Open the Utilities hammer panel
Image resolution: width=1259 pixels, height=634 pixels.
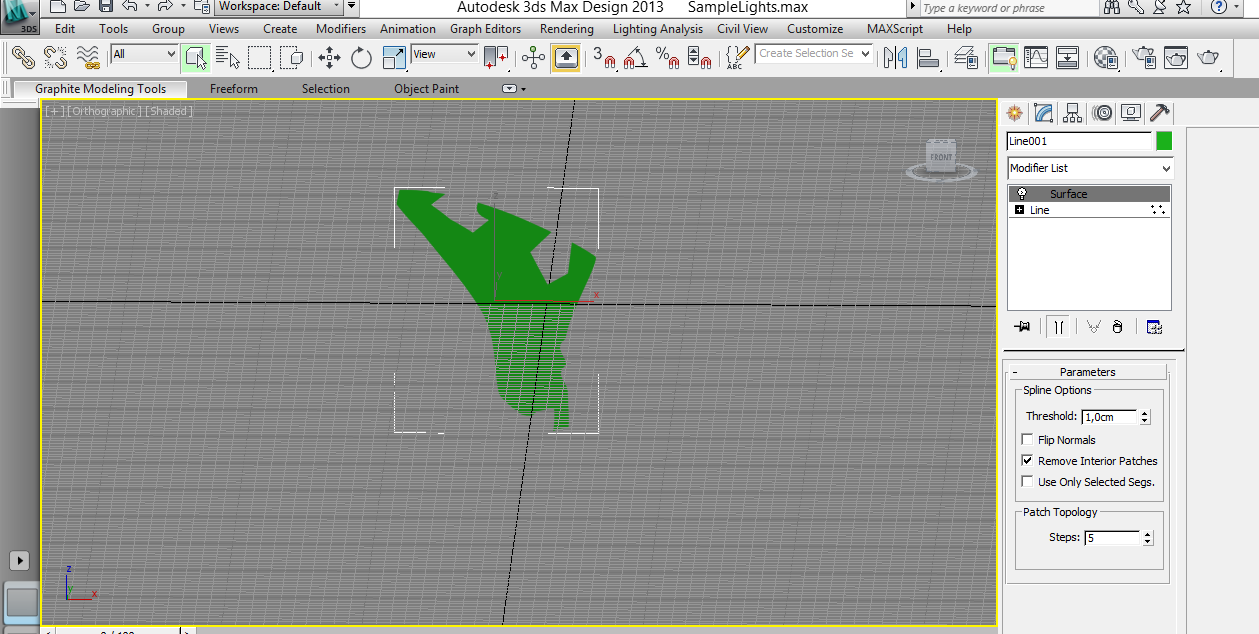coord(1160,113)
